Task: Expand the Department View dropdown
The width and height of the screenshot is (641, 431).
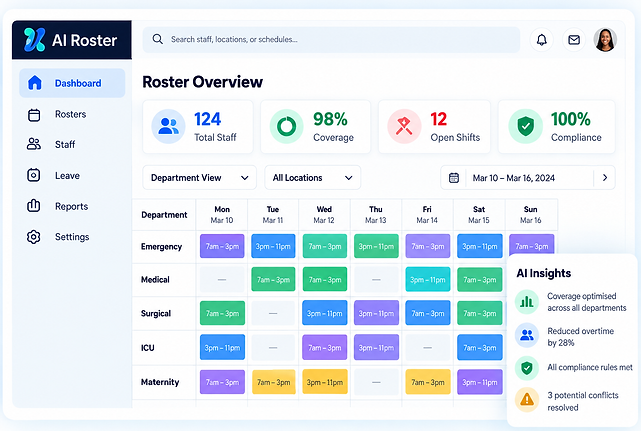Action: point(199,177)
